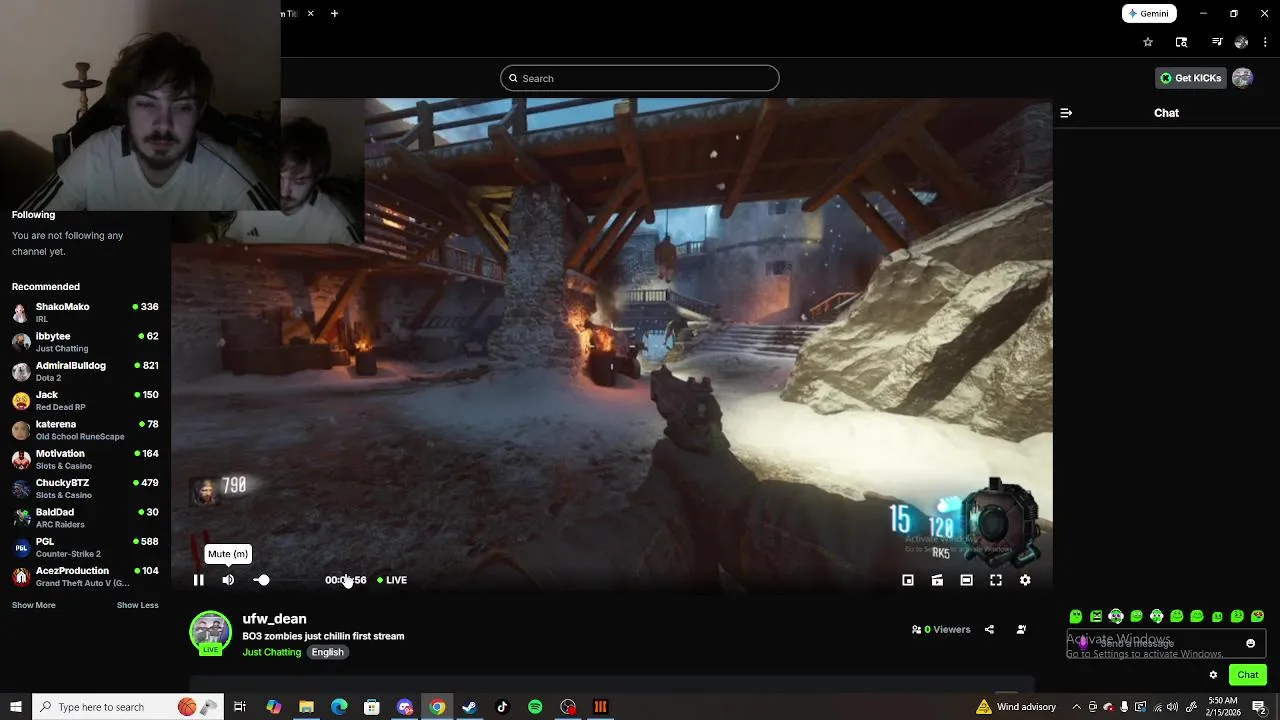This screenshot has height=720, width=1280.
Task: Open Windows notification center icon
Action: click(1259, 707)
